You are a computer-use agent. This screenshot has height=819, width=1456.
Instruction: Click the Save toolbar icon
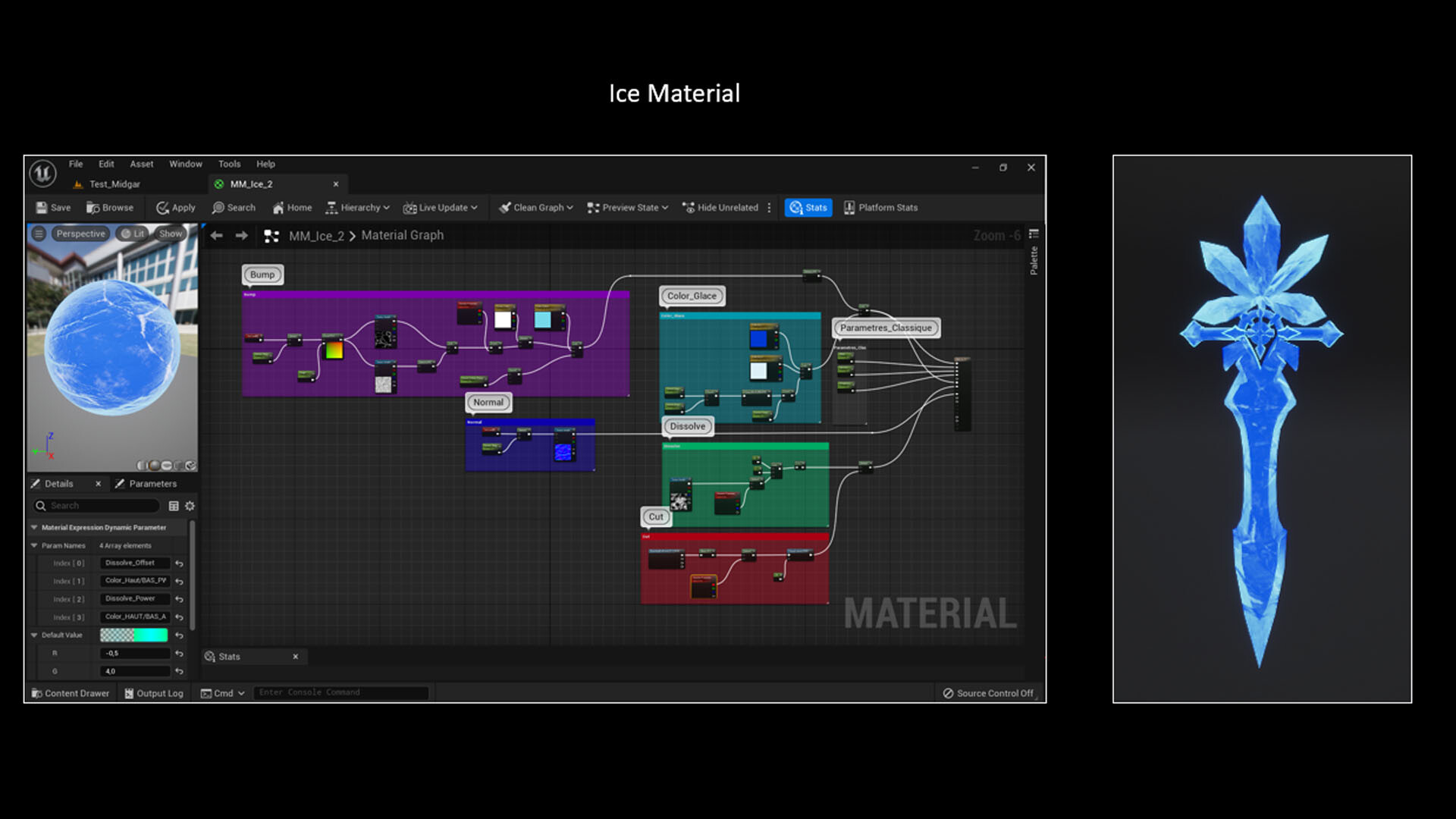[42, 208]
